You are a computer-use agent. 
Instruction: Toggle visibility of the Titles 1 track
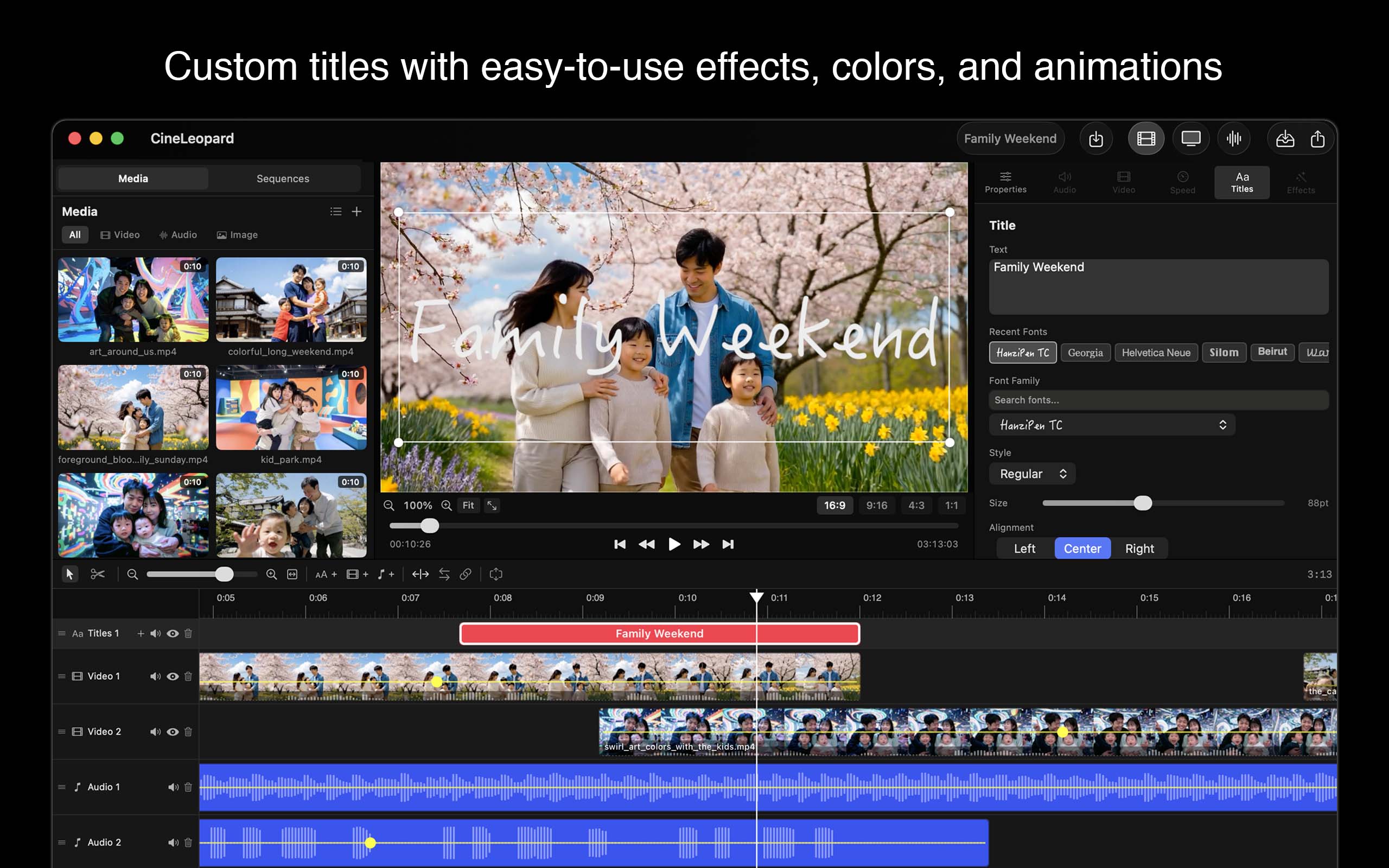coord(172,633)
